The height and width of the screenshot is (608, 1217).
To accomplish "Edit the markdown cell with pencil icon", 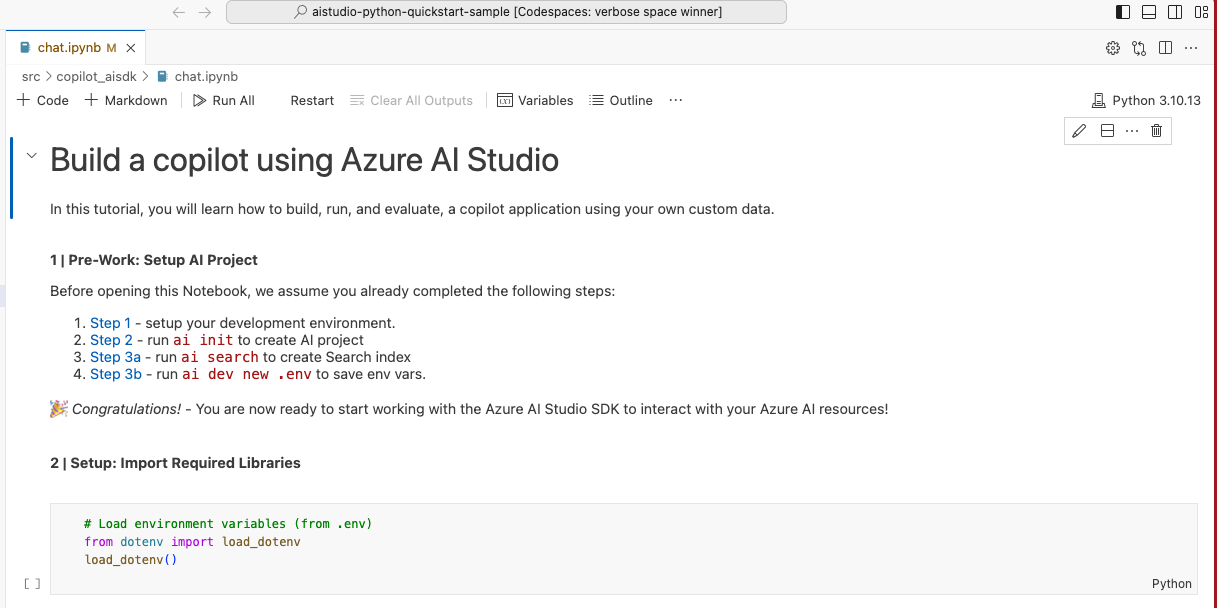I will pos(1079,131).
